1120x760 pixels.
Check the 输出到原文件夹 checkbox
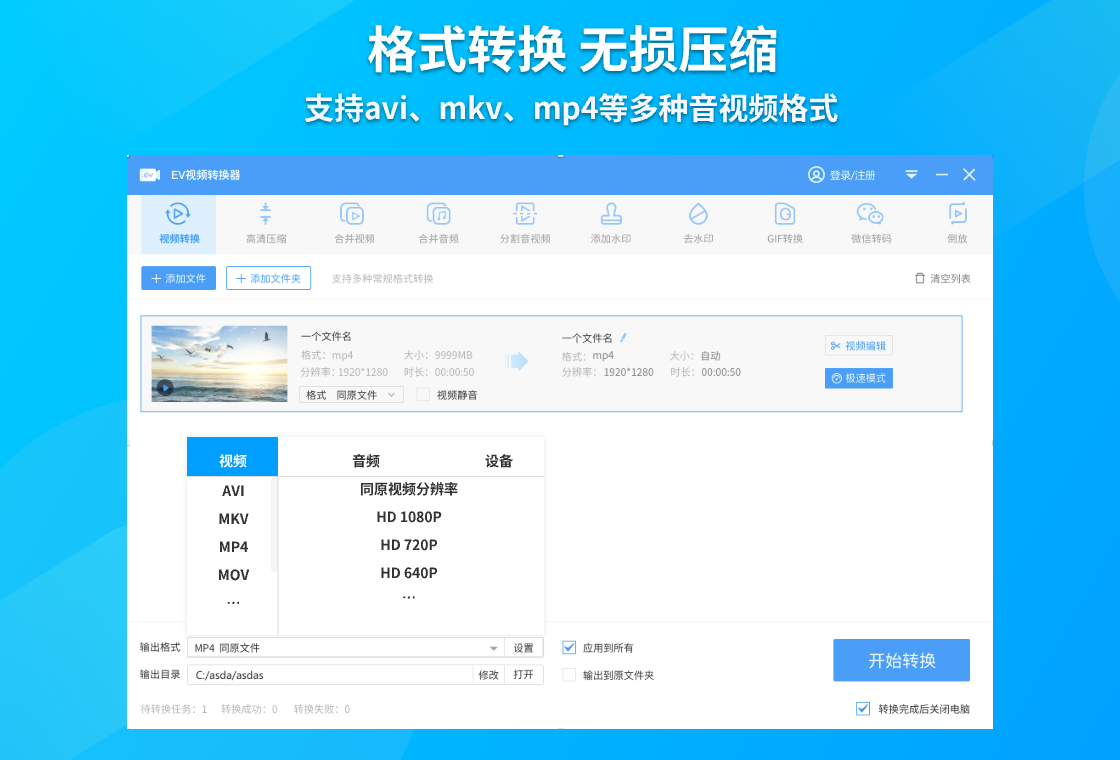click(x=569, y=675)
